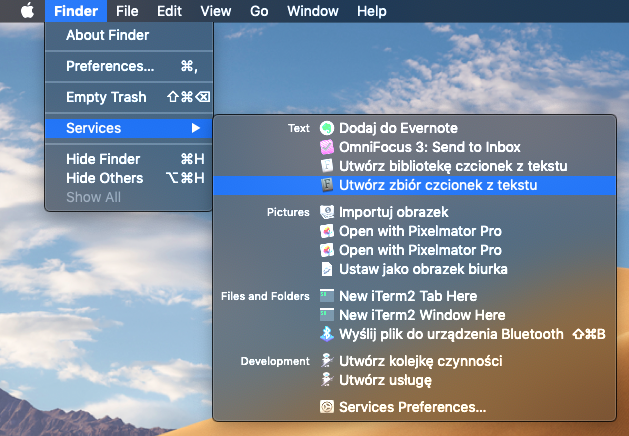This screenshot has width=629, height=436.
Task: Open the Apple menu
Action: tap(27, 11)
